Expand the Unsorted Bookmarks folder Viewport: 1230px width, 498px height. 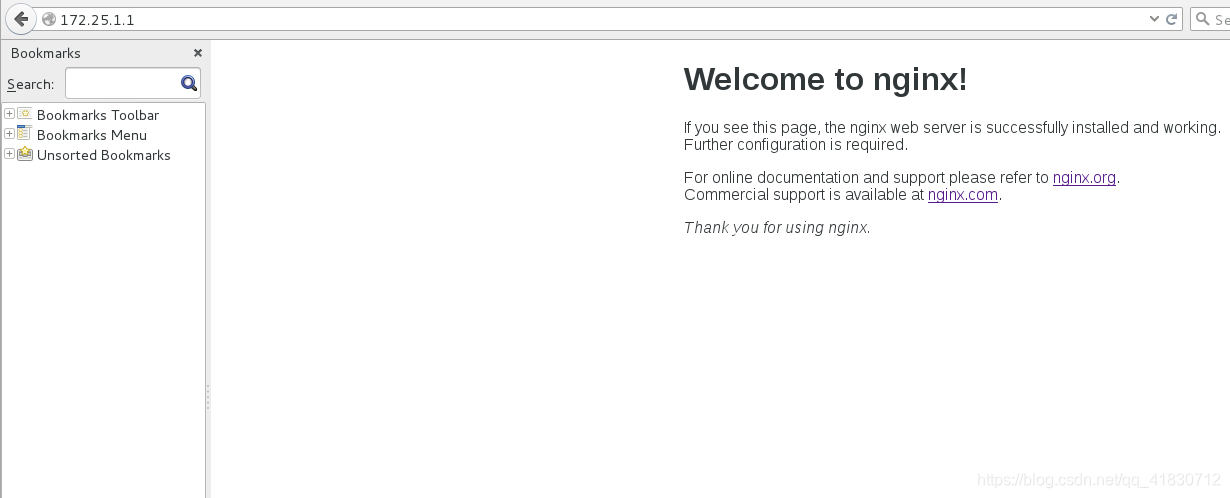pos(10,153)
